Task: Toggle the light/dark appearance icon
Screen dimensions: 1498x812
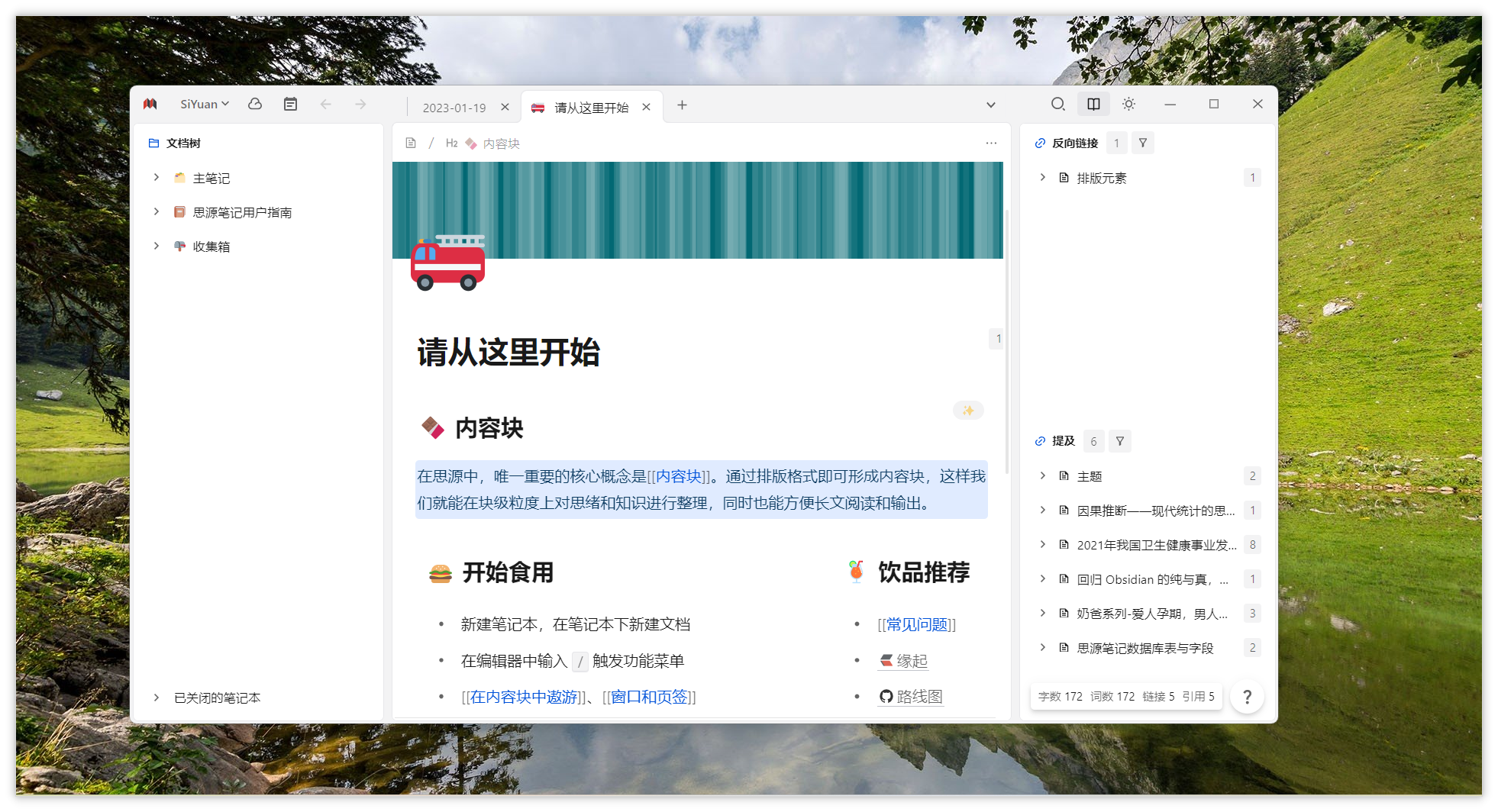Action: [1129, 105]
